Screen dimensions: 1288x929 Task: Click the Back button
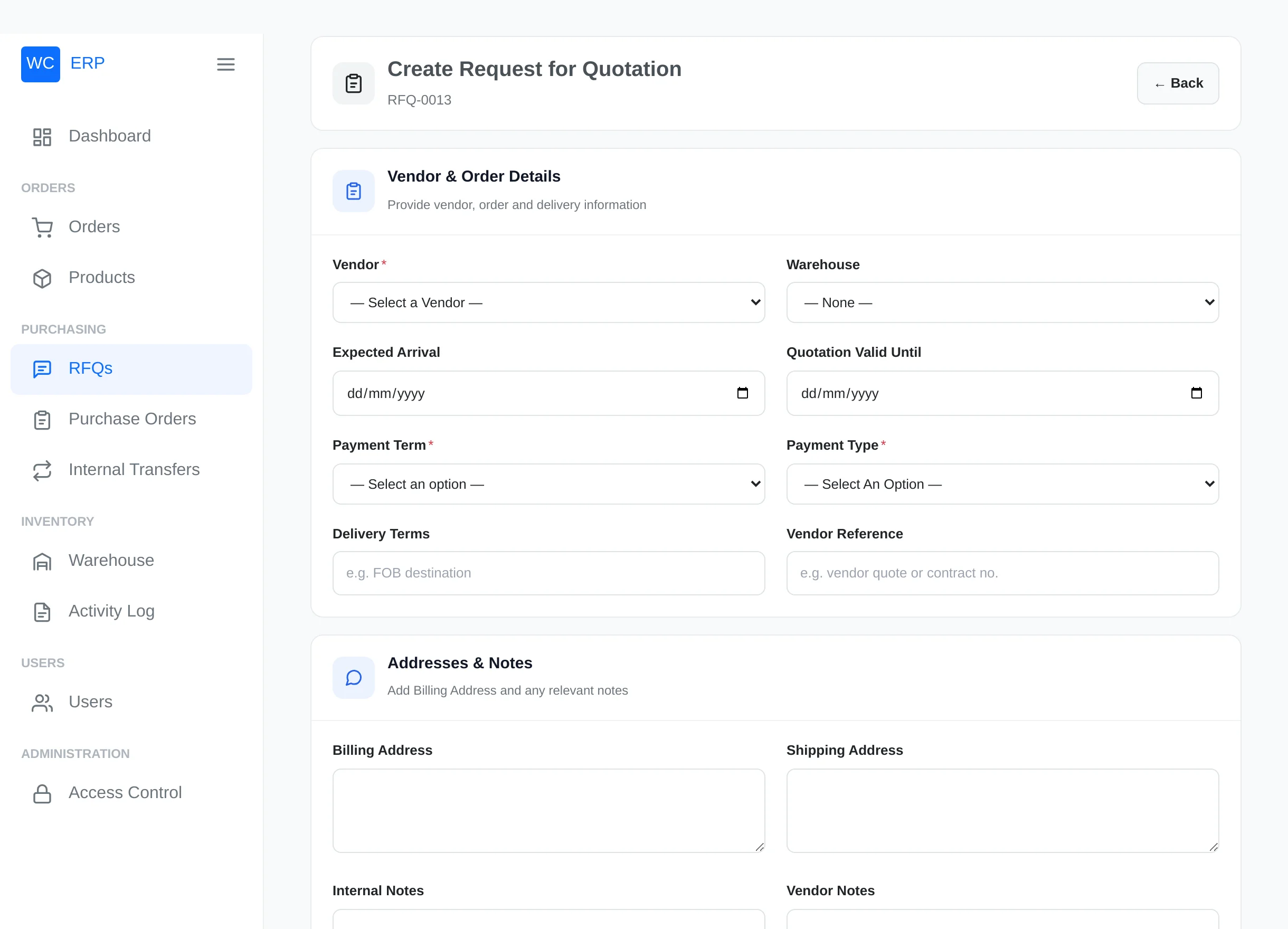[x=1178, y=83]
